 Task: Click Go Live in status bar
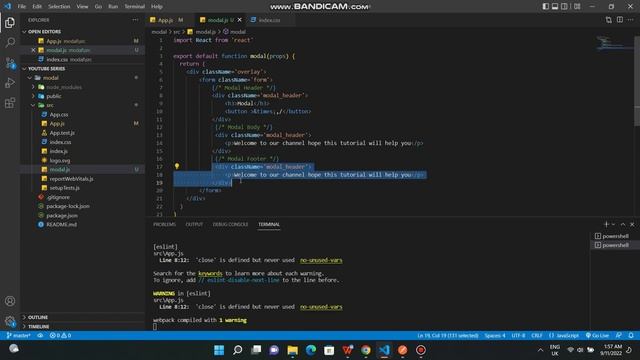[x=597, y=336]
